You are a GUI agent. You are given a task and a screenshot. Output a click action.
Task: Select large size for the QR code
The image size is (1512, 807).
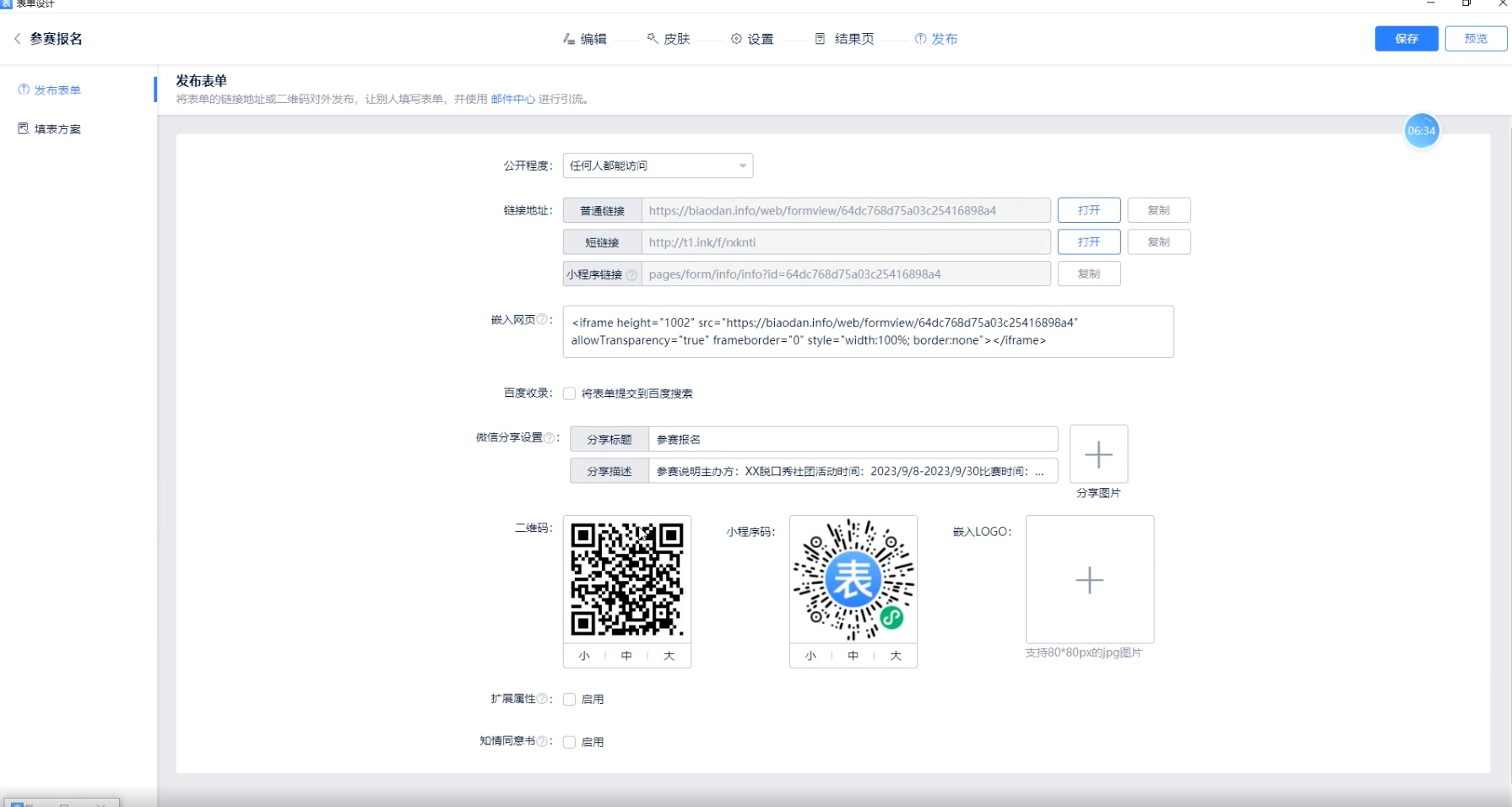669,656
